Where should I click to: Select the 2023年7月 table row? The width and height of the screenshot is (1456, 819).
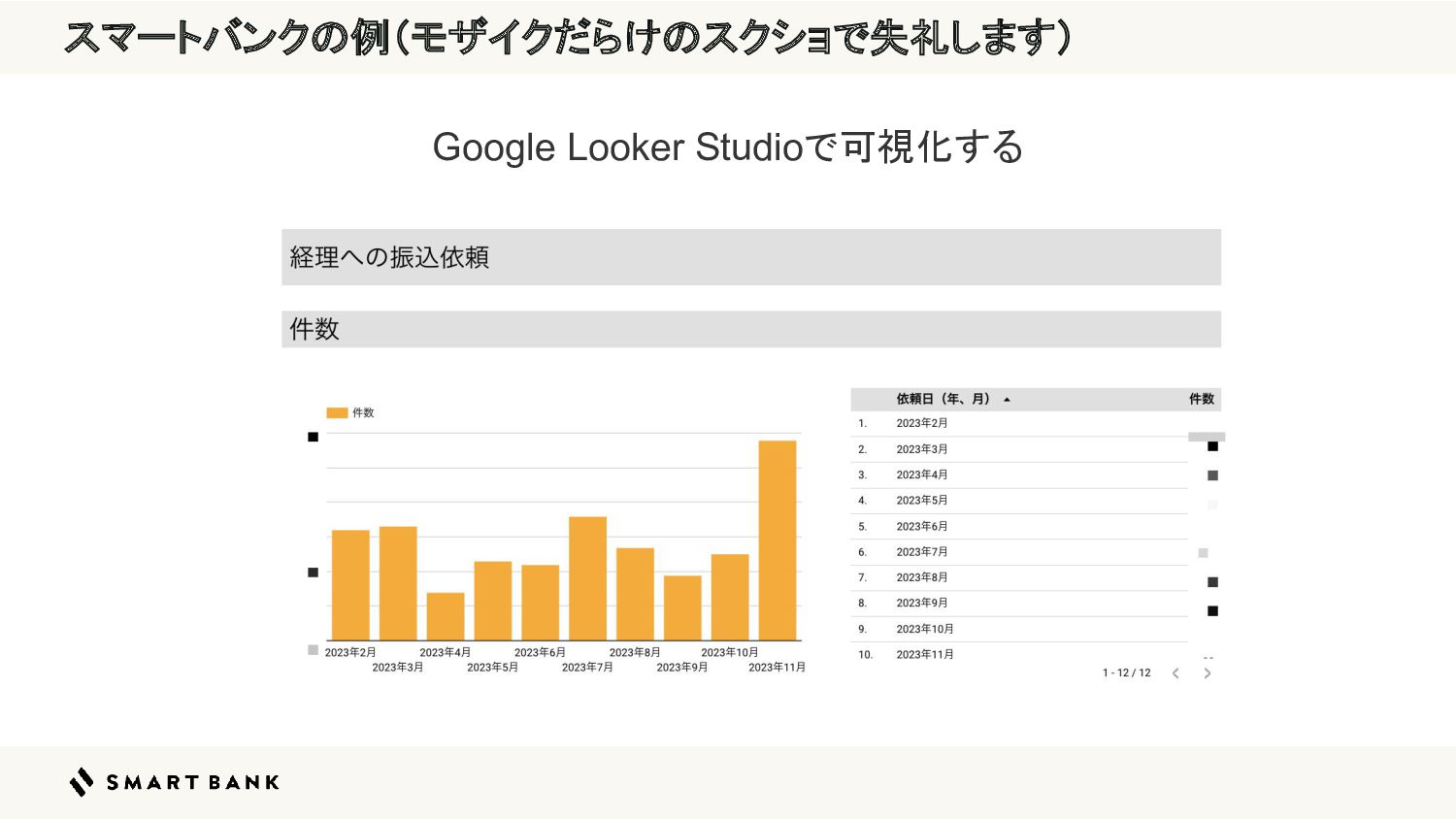tap(1036, 552)
